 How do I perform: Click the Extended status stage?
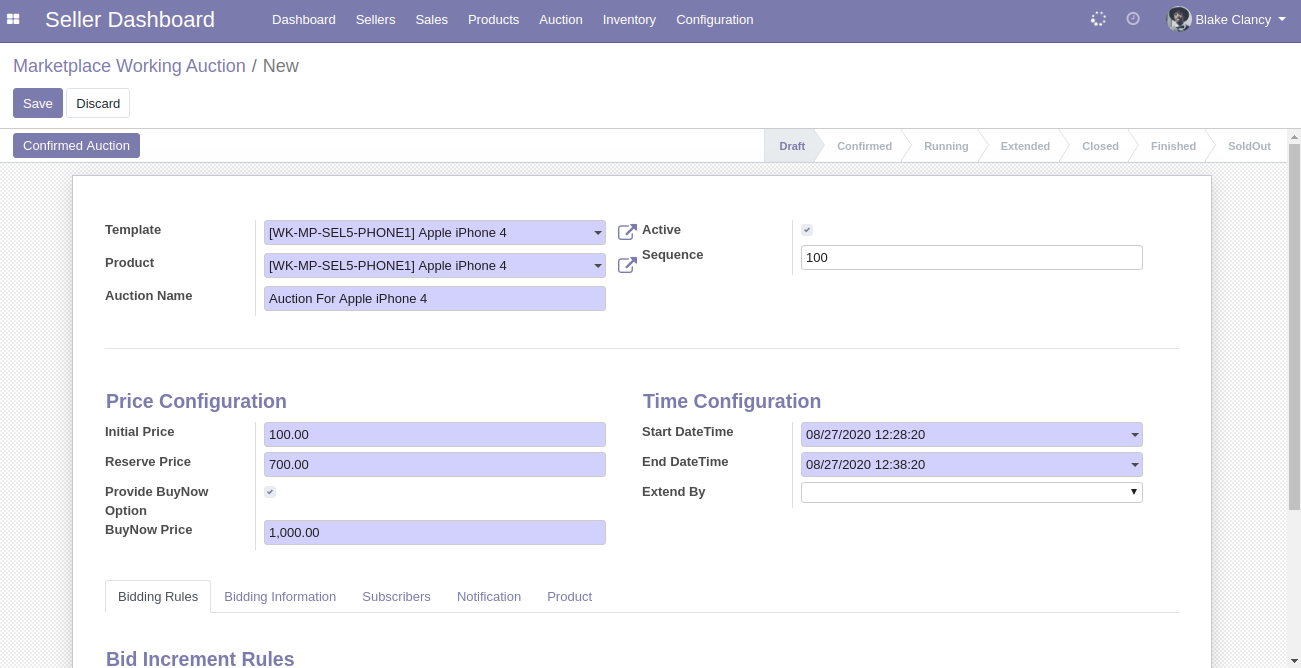1025,146
